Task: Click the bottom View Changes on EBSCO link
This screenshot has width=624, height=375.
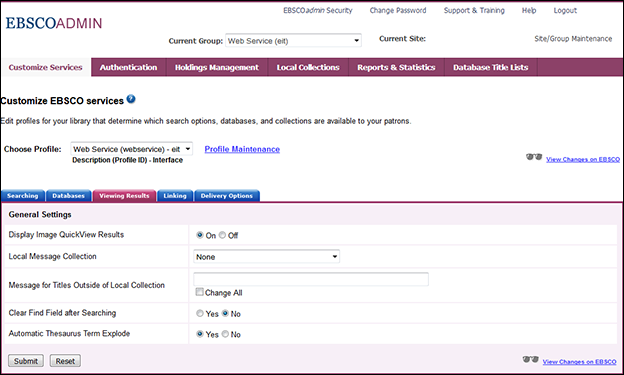Action: point(579,362)
